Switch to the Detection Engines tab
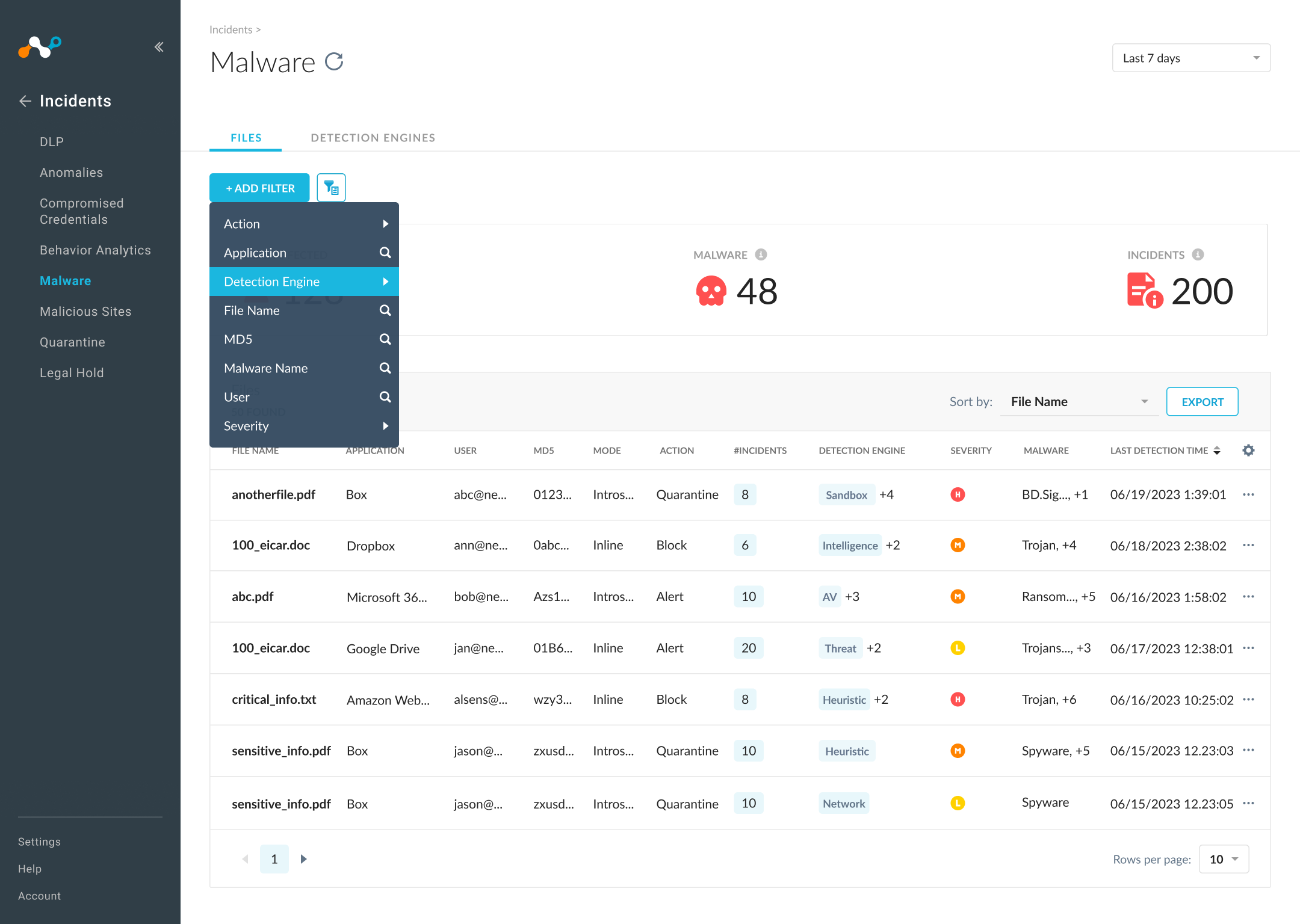 (373, 137)
